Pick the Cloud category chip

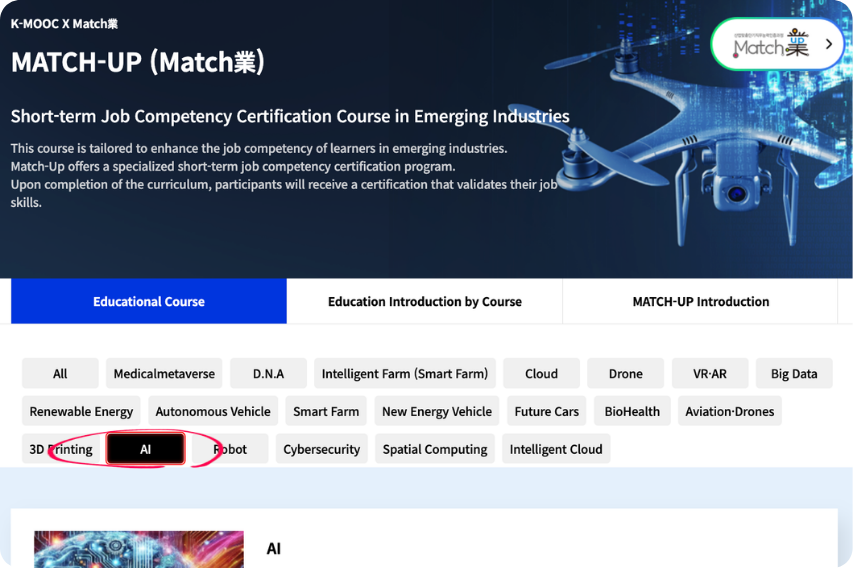tap(541, 374)
